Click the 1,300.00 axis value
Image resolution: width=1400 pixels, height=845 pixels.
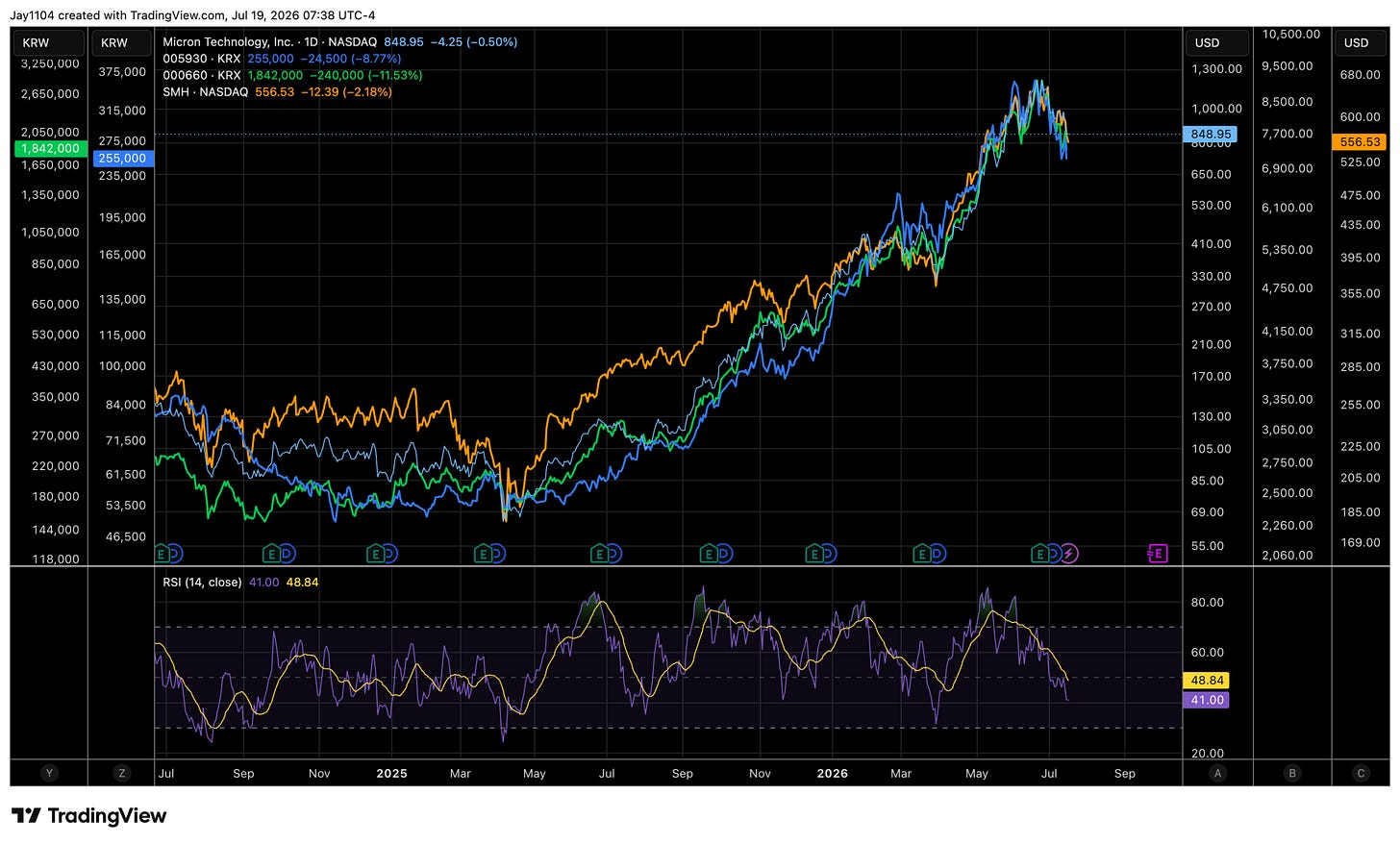point(1217,69)
